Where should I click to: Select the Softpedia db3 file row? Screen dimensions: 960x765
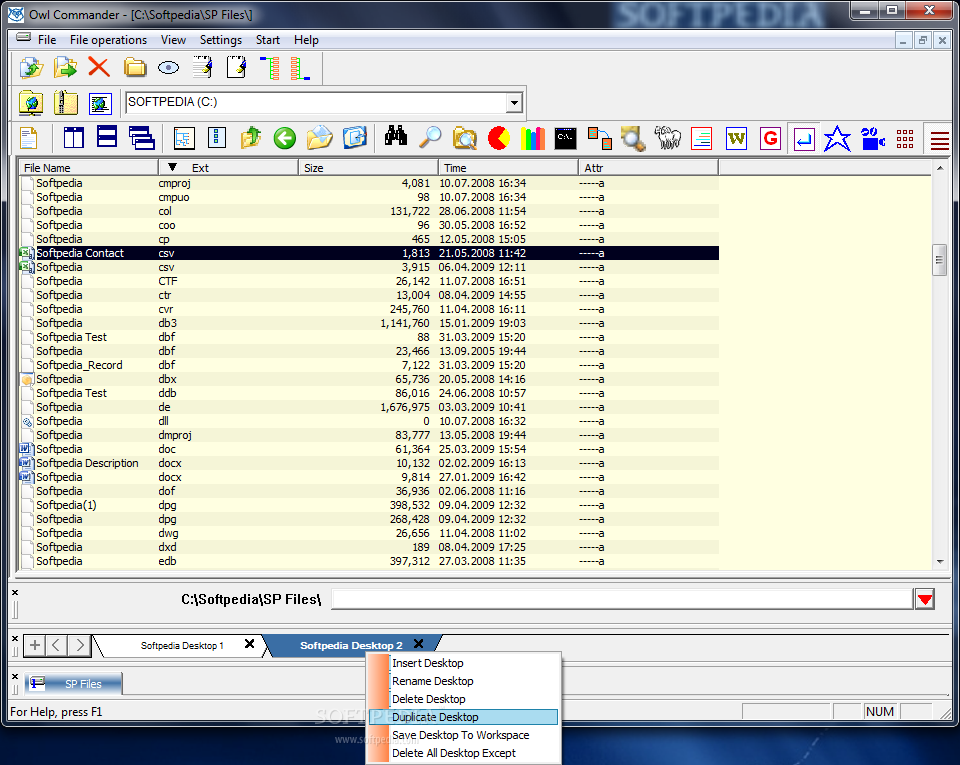pos(369,323)
